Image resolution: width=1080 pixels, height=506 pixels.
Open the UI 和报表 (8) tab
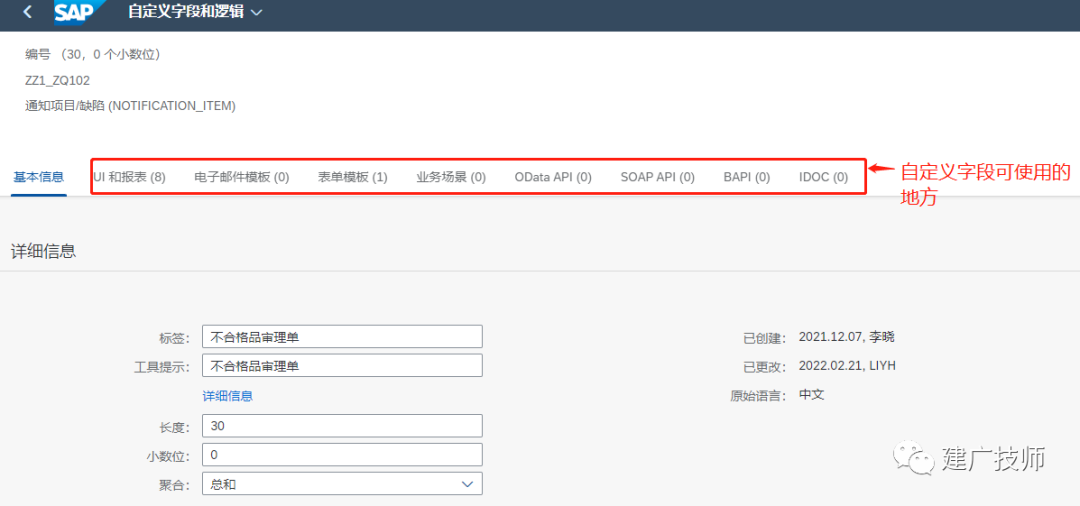pos(129,177)
